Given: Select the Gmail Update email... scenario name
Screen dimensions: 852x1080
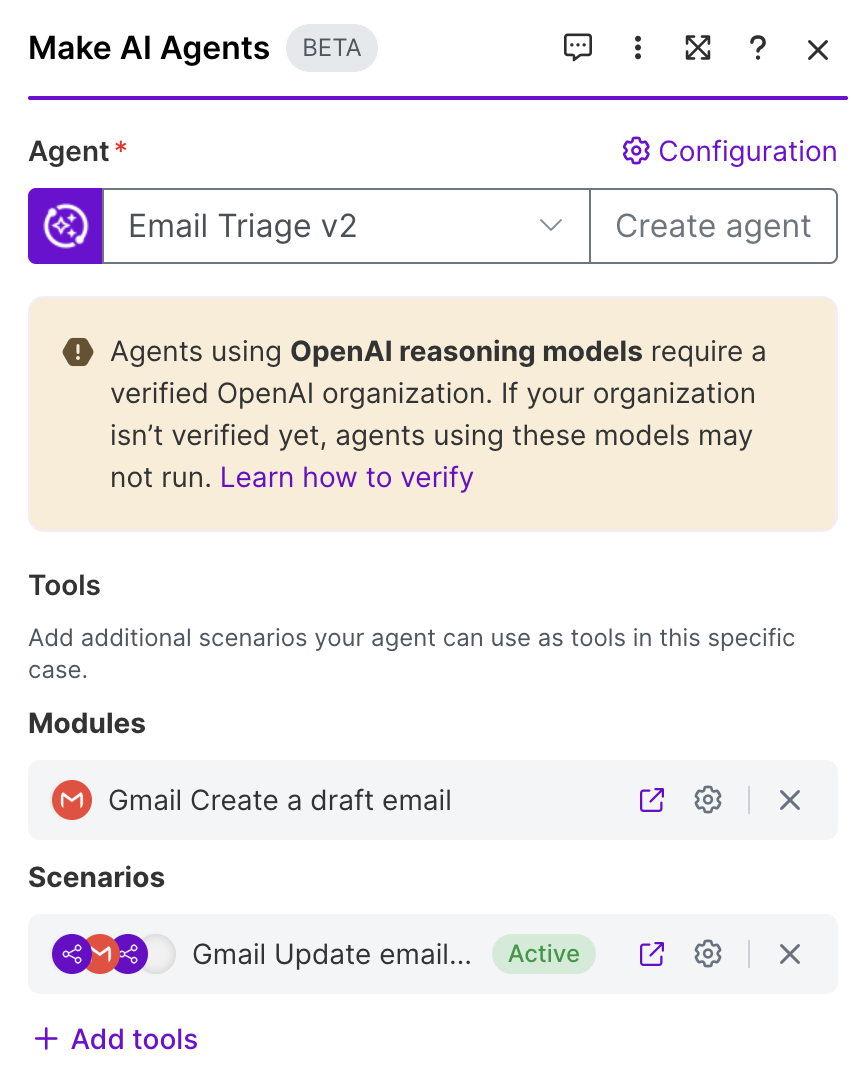Looking at the screenshot, I should click(x=331, y=955).
